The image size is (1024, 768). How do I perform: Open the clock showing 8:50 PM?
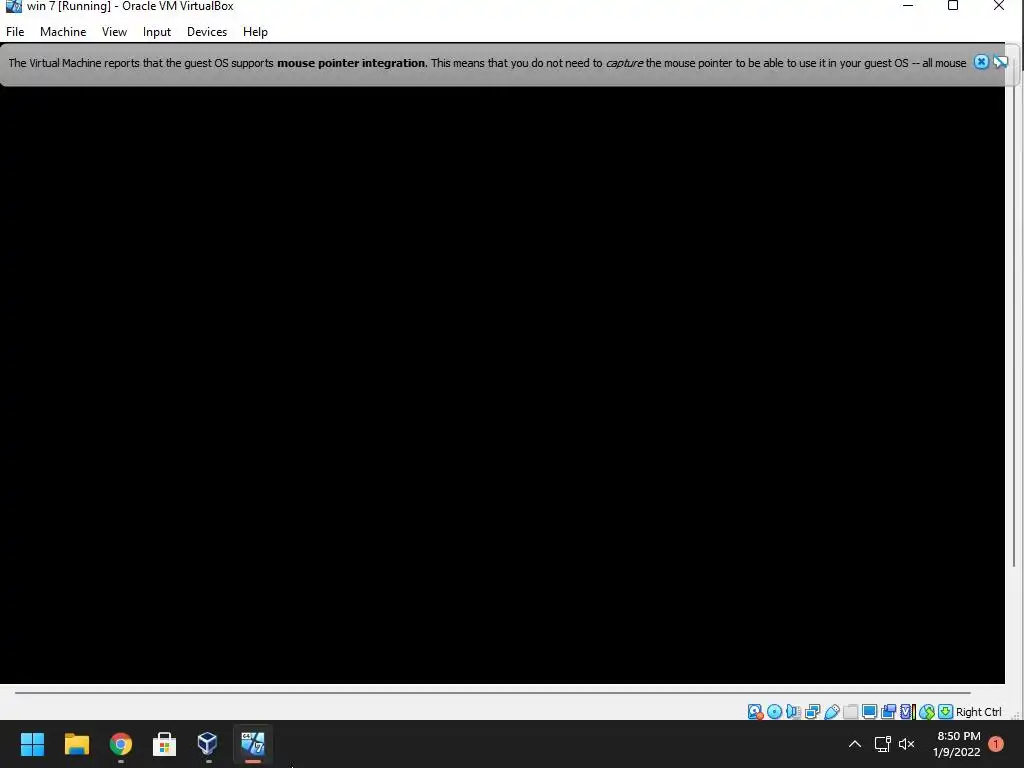957,744
